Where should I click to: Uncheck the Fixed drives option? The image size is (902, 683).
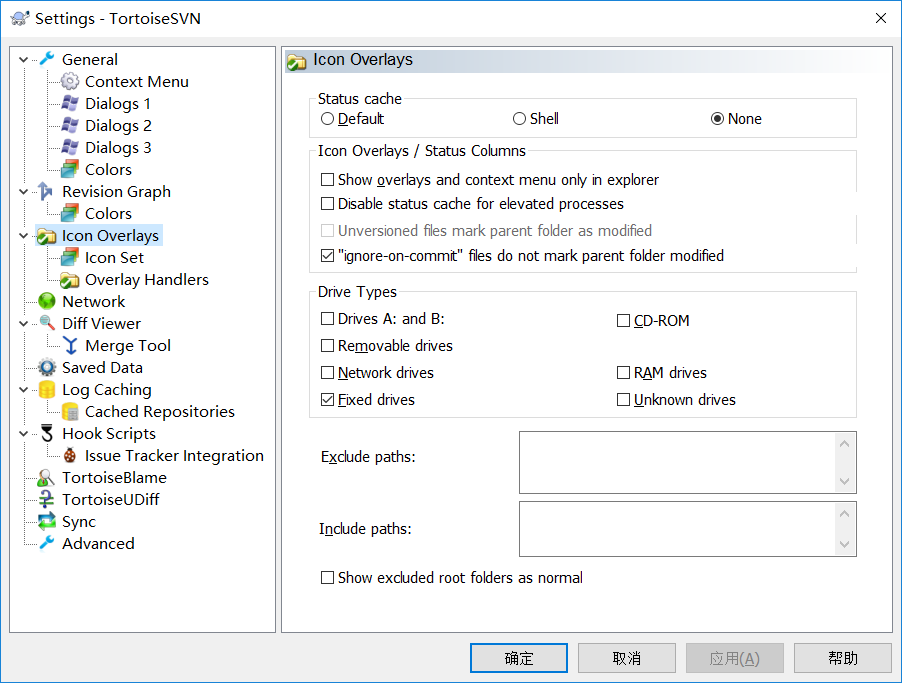point(327,399)
